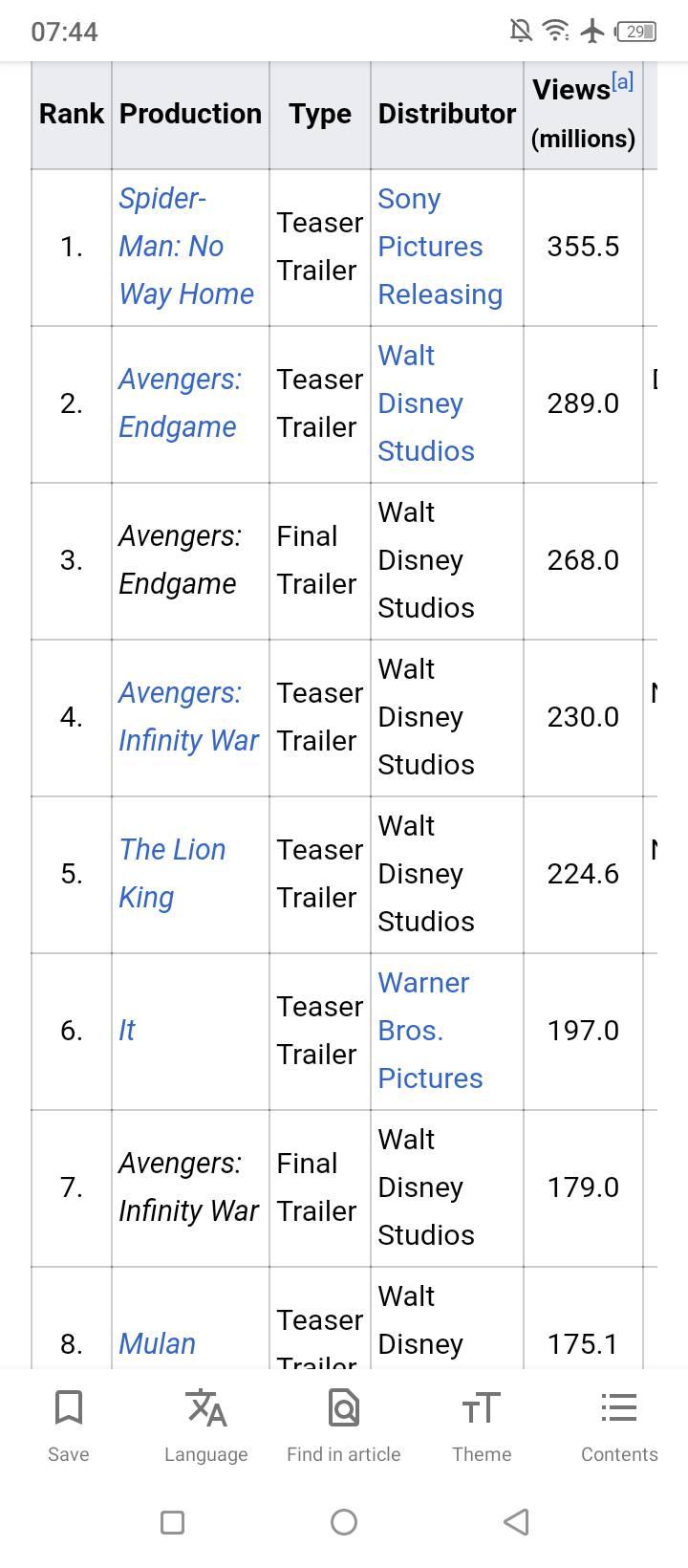Follow The Lion King link

click(x=172, y=874)
